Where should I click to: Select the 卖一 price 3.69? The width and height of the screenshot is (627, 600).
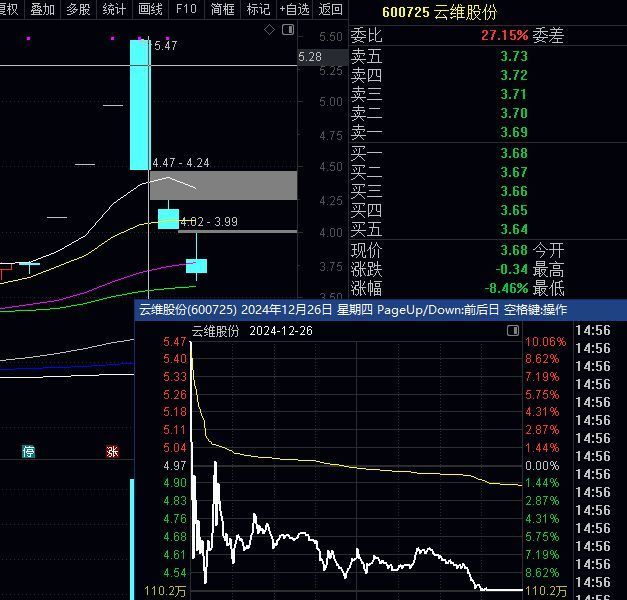tap(514, 132)
